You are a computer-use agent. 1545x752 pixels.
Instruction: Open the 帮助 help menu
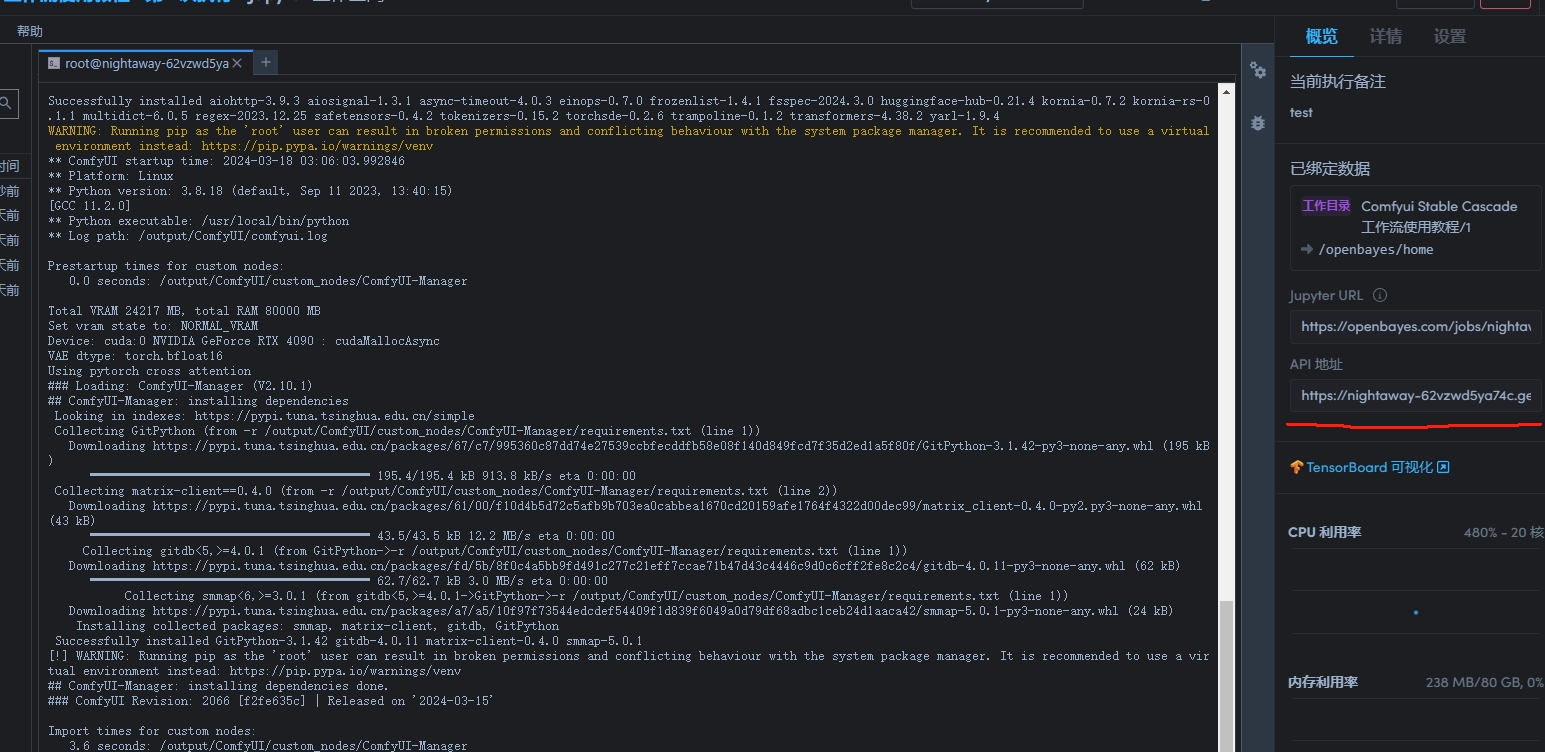click(30, 32)
